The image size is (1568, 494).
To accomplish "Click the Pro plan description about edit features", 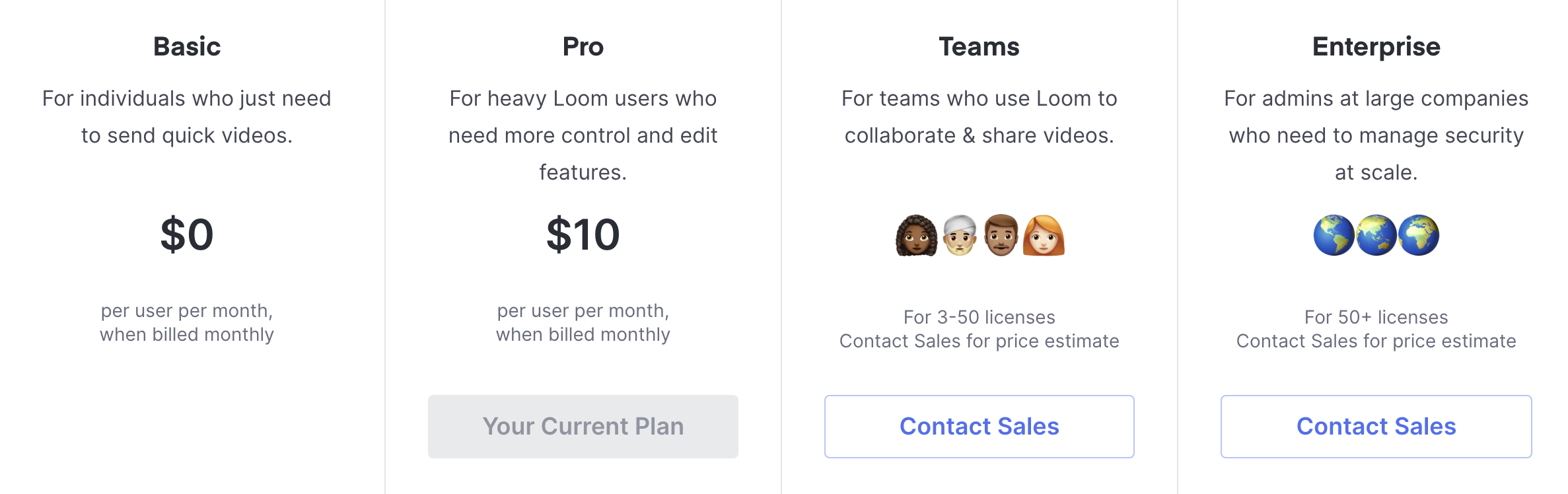I will (583, 135).
